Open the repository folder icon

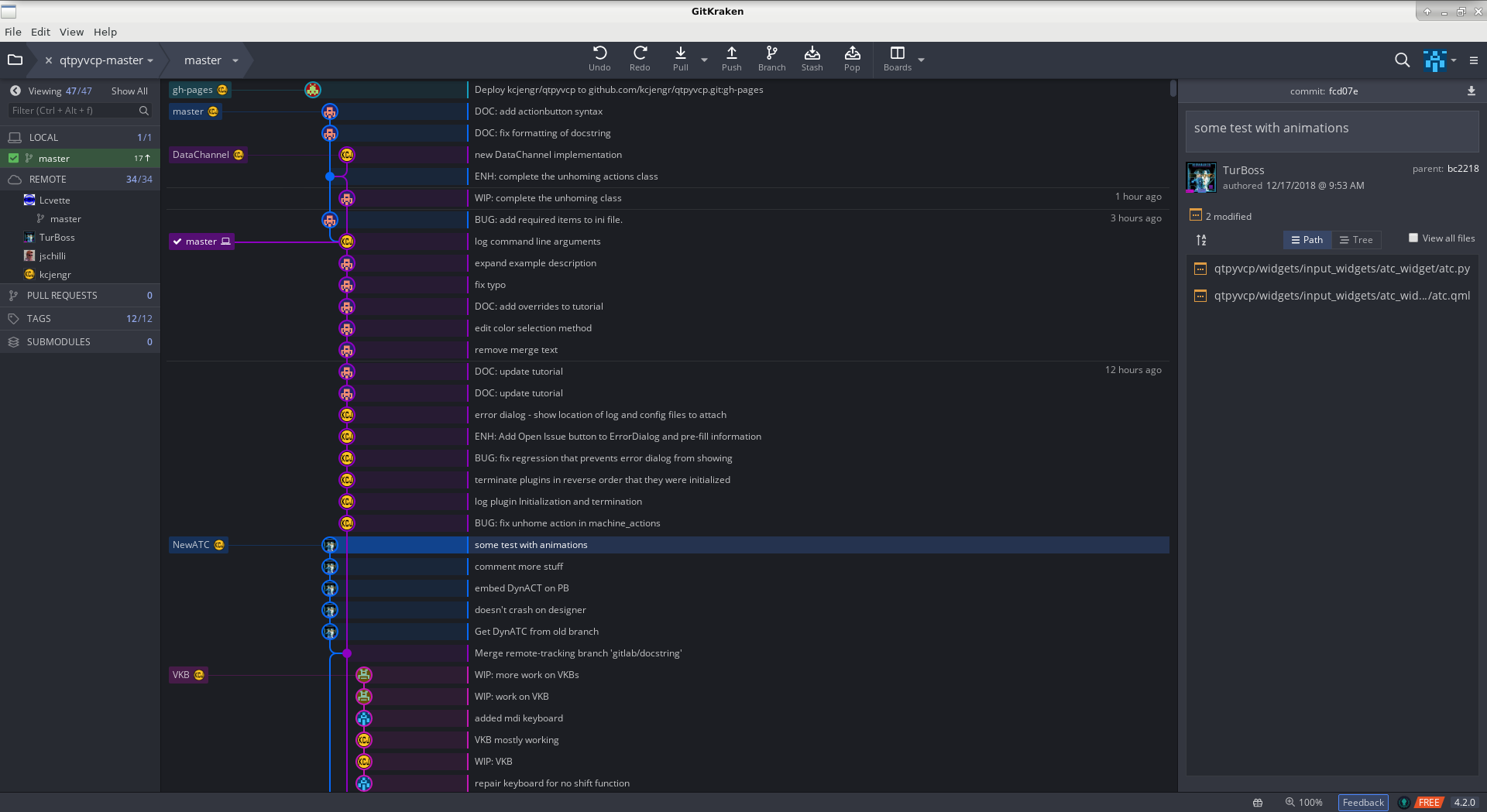click(x=15, y=60)
